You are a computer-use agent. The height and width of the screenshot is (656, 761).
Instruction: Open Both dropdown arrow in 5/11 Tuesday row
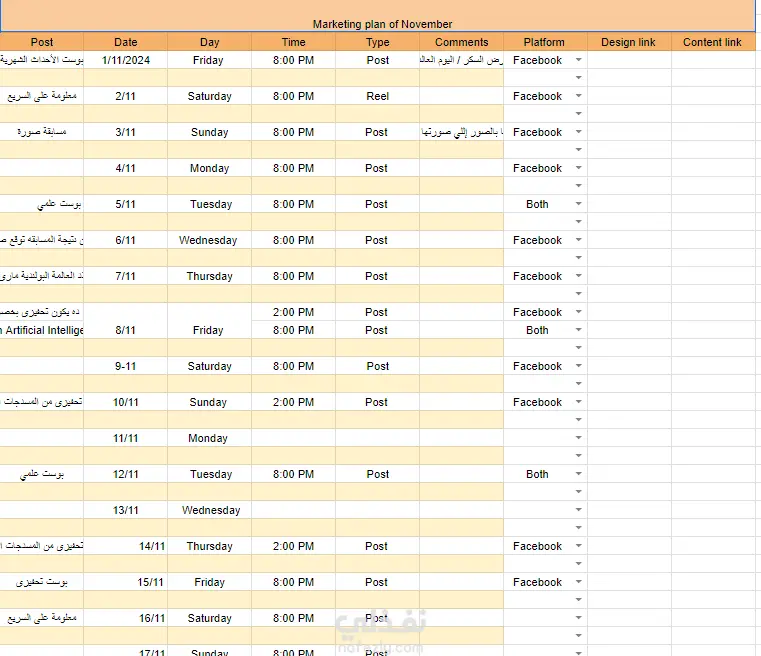pyautogui.click(x=579, y=204)
